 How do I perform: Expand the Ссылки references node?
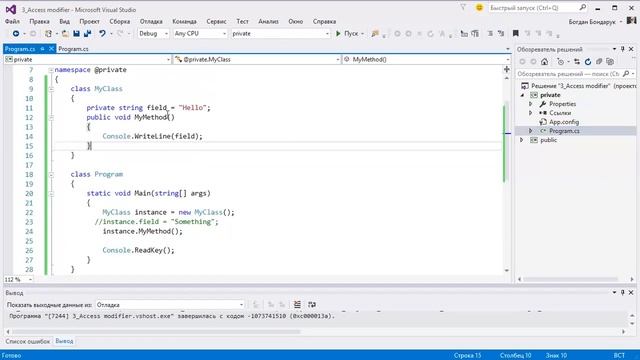(531, 113)
